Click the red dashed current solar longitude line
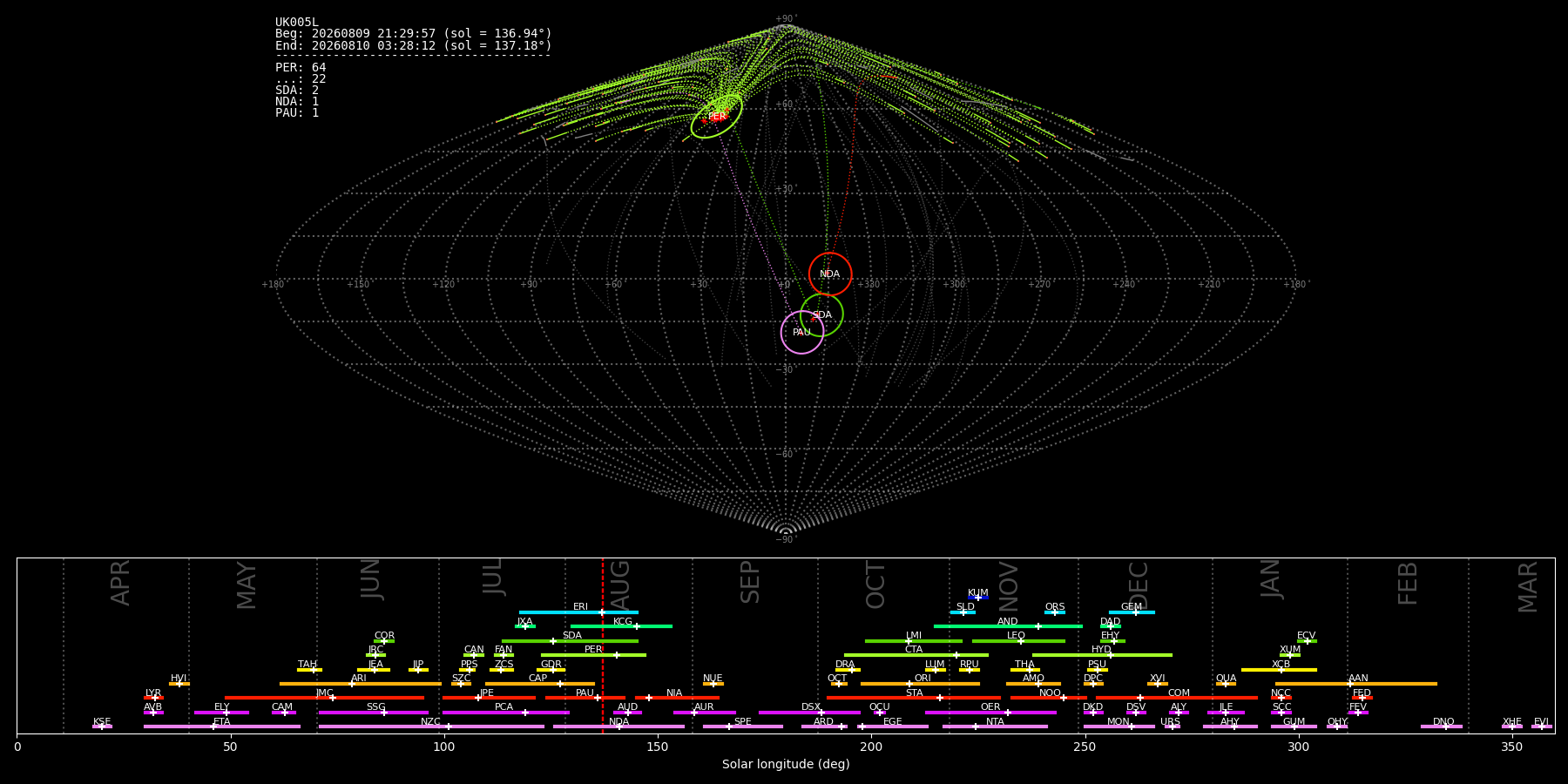 [x=602, y=645]
